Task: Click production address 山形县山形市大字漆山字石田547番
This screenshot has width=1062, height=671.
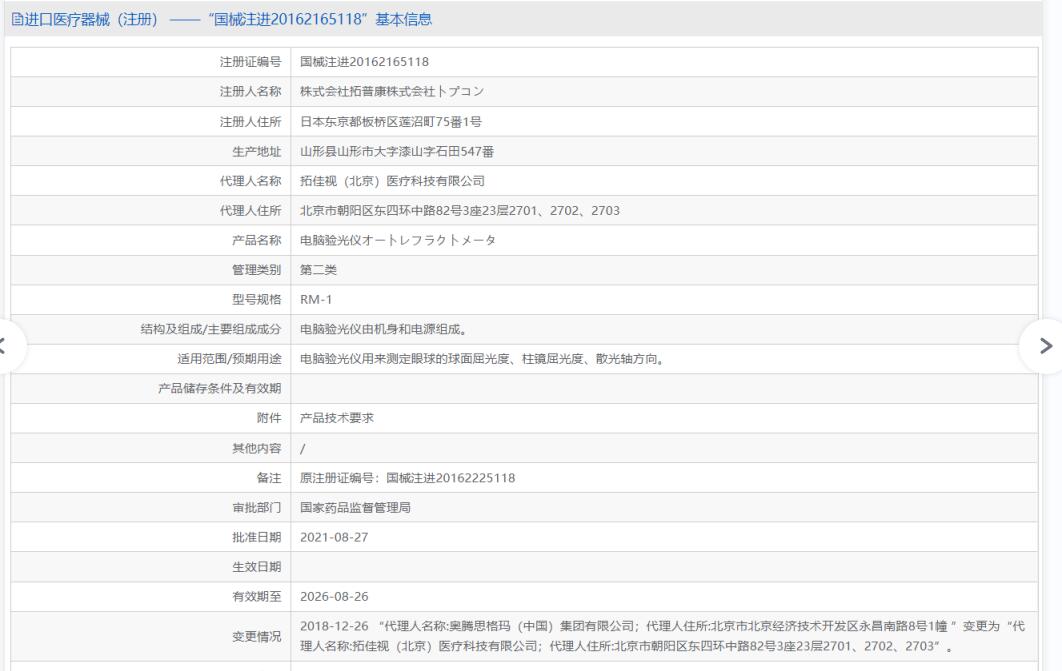Action: (397, 152)
